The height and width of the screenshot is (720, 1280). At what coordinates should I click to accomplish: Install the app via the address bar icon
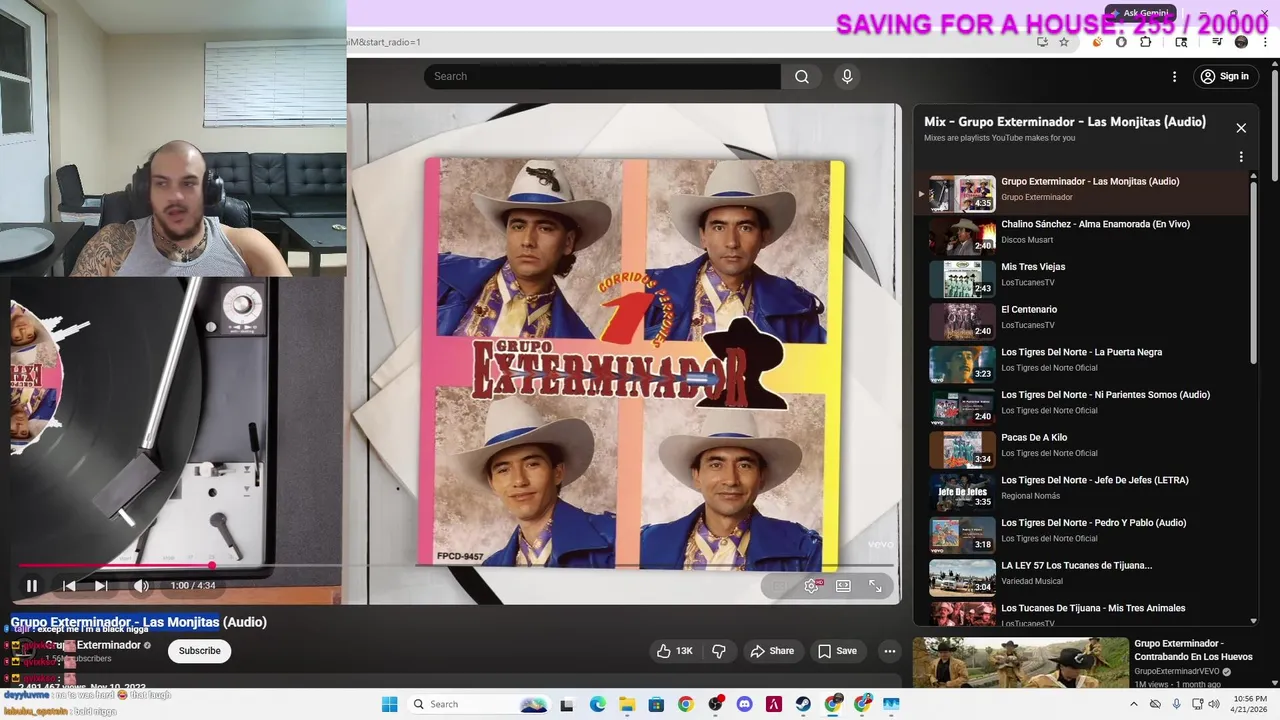tap(1043, 42)
